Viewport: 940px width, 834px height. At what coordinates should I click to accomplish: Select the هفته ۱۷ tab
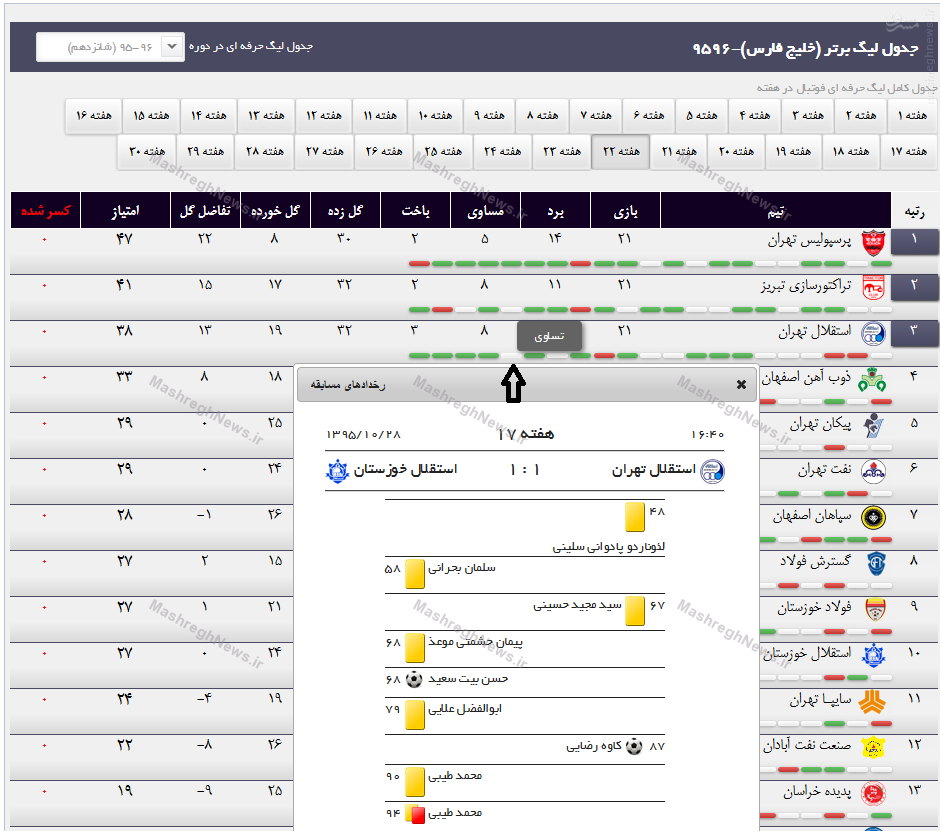909,152
